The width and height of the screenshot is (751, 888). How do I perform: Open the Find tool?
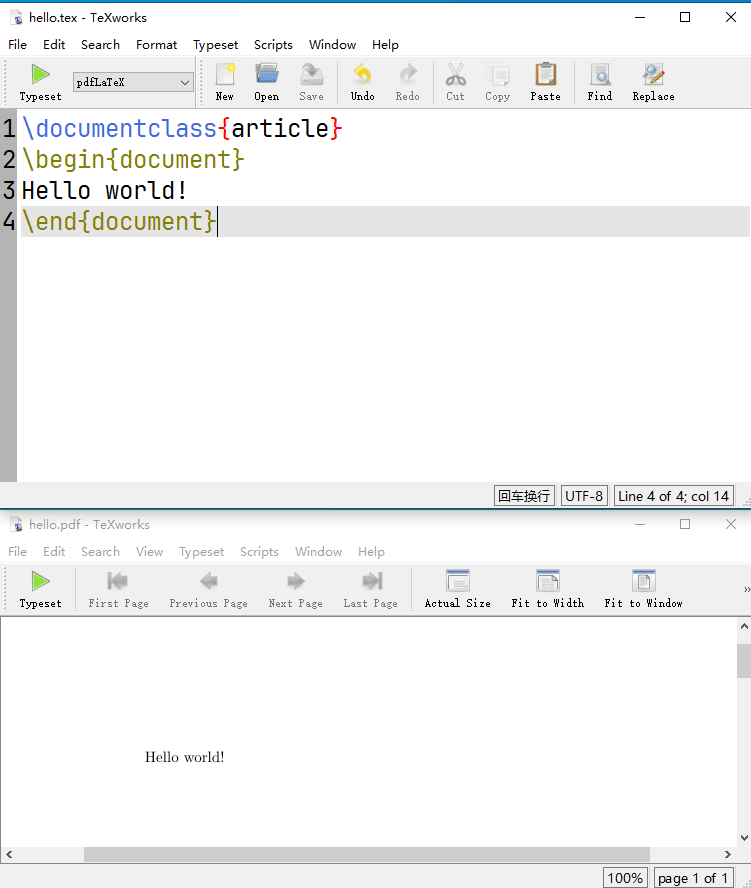(600, 83)
